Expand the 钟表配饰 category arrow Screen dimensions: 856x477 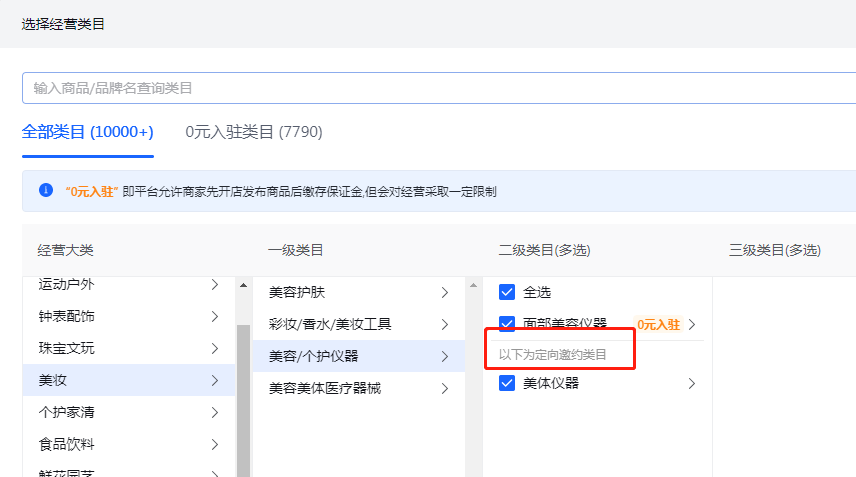click(x=214, y=317)
